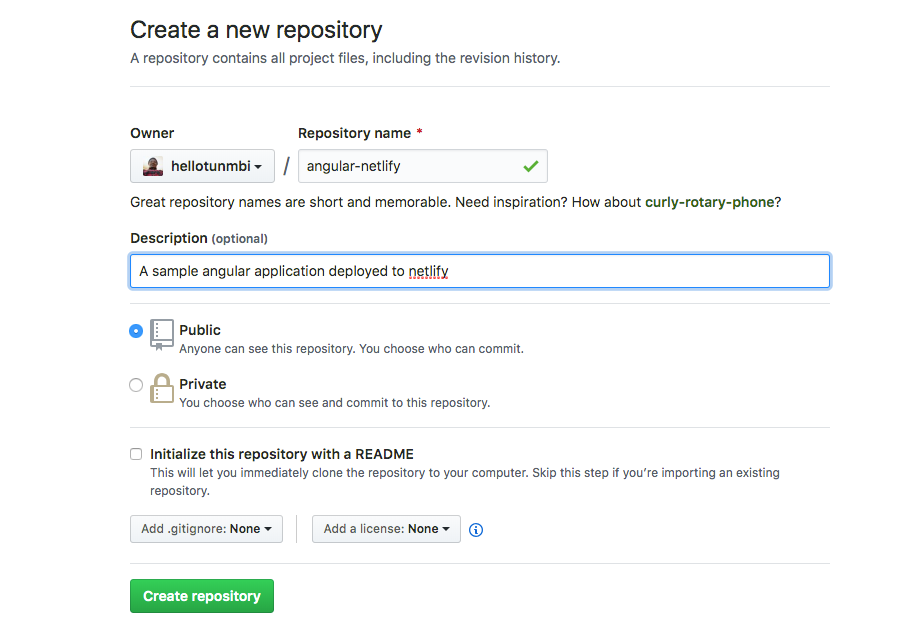
Task: Use the curly-rotary-phone name suggestion
Action: click(x=710, y=202)
